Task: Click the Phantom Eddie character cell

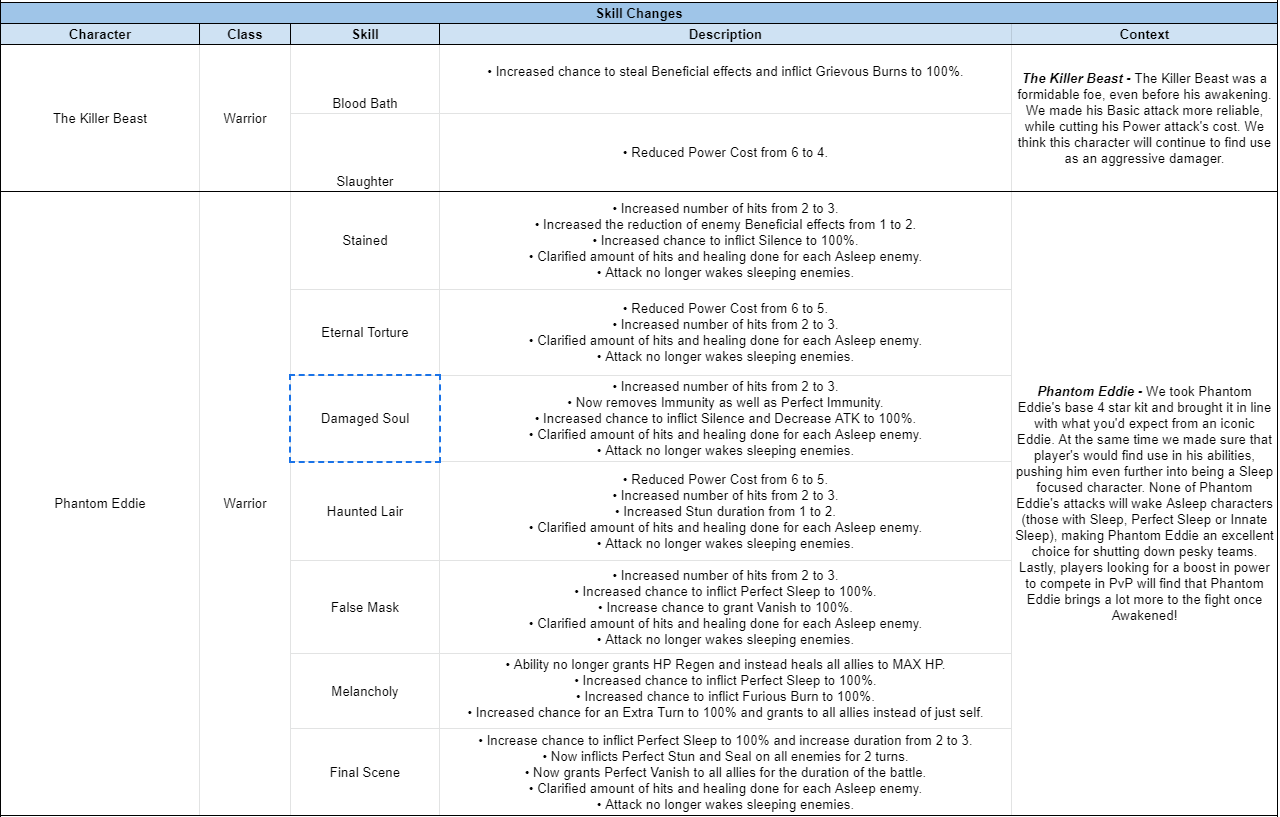Action: click(100, 503)
